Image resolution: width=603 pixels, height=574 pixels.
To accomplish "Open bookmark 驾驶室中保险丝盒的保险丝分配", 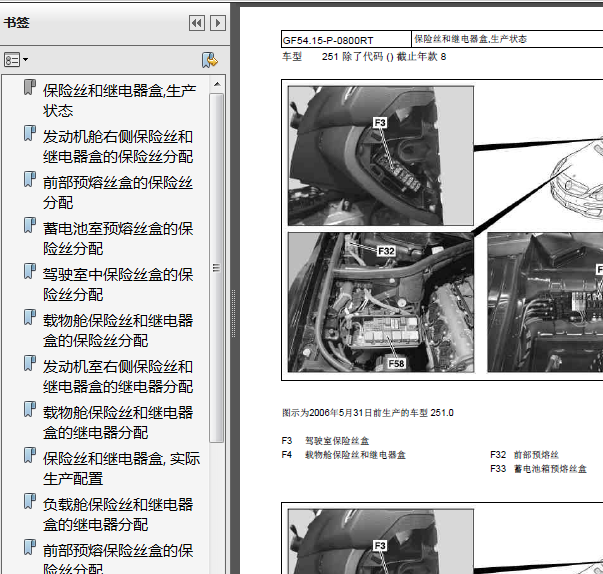I will pyautogui.click(x=118, y=285).
